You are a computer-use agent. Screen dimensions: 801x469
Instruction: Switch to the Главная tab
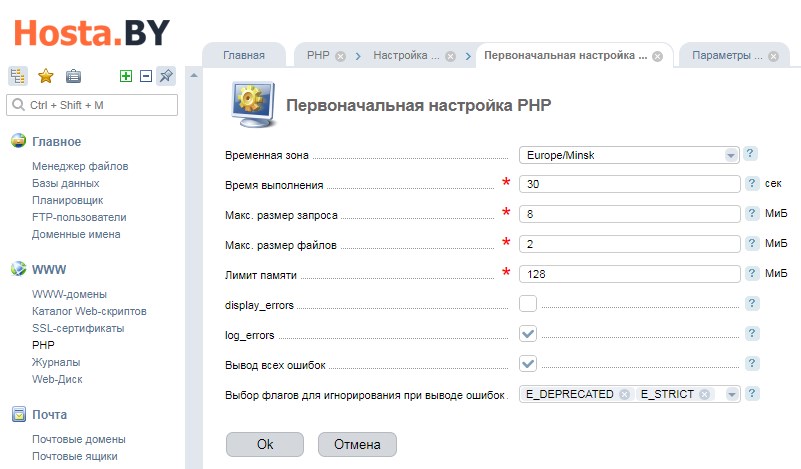point(244,55)
